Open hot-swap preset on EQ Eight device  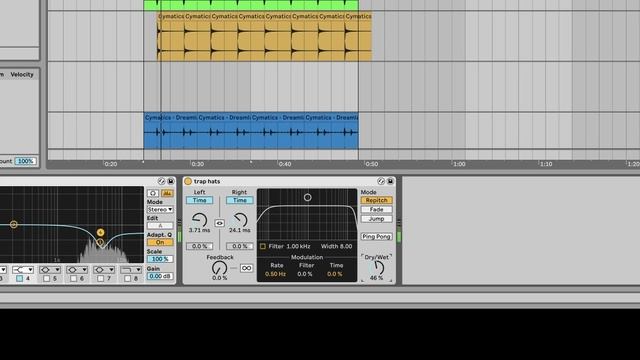coord(161,181)
